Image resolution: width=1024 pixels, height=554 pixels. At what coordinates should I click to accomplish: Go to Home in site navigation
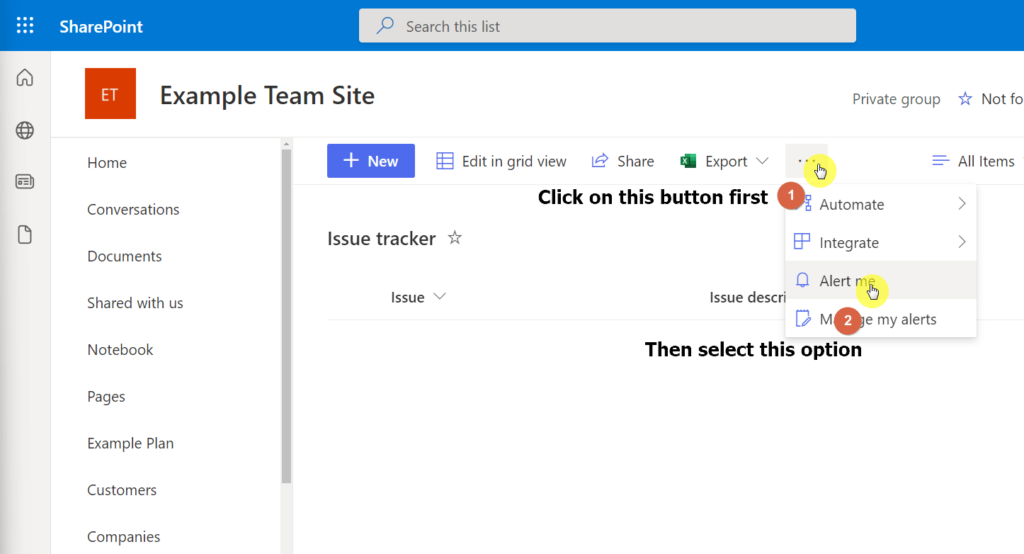(x=107, y=163)
